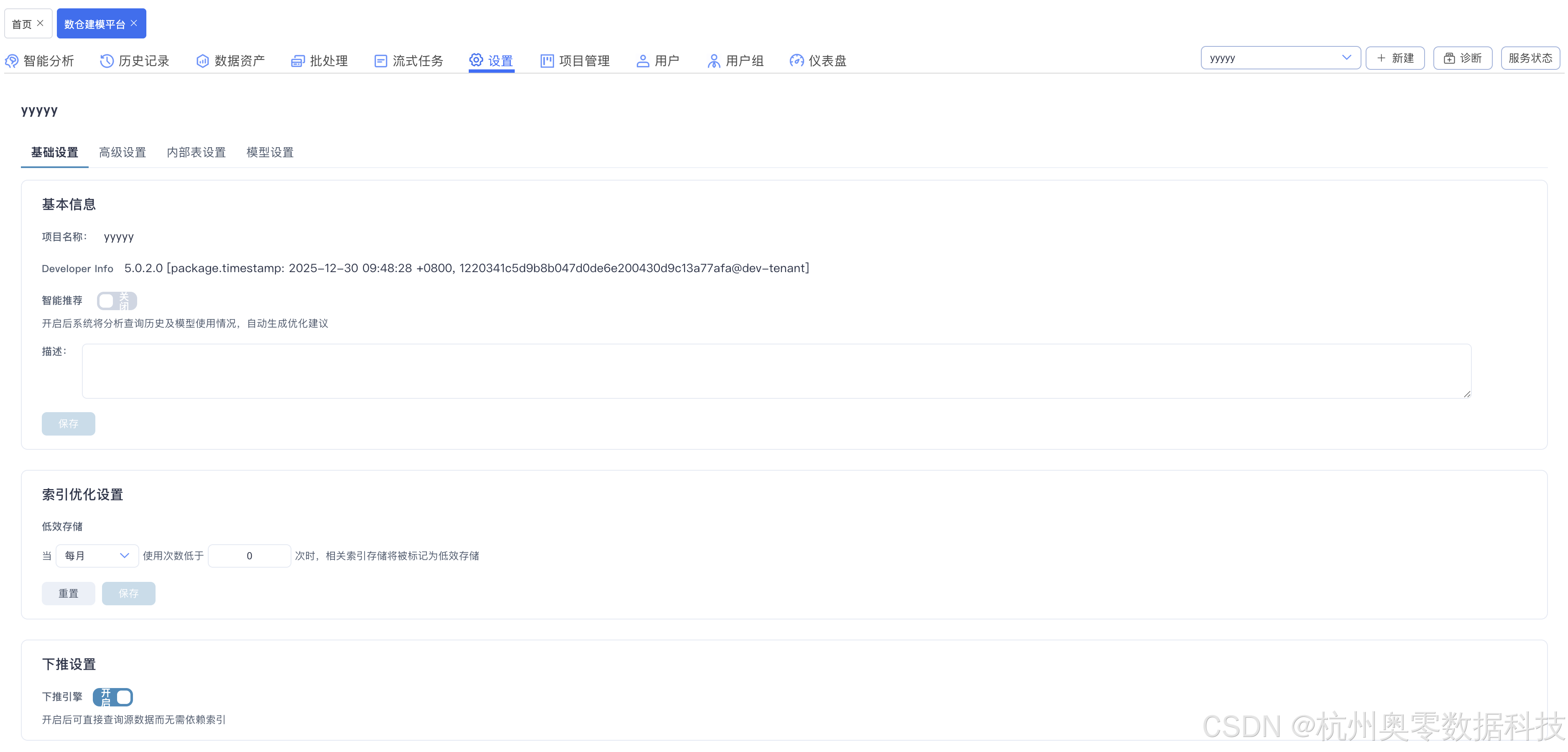1568x752 pixels.
Task: Click the 使用次数低于 number input
Action: click(249, 556)
